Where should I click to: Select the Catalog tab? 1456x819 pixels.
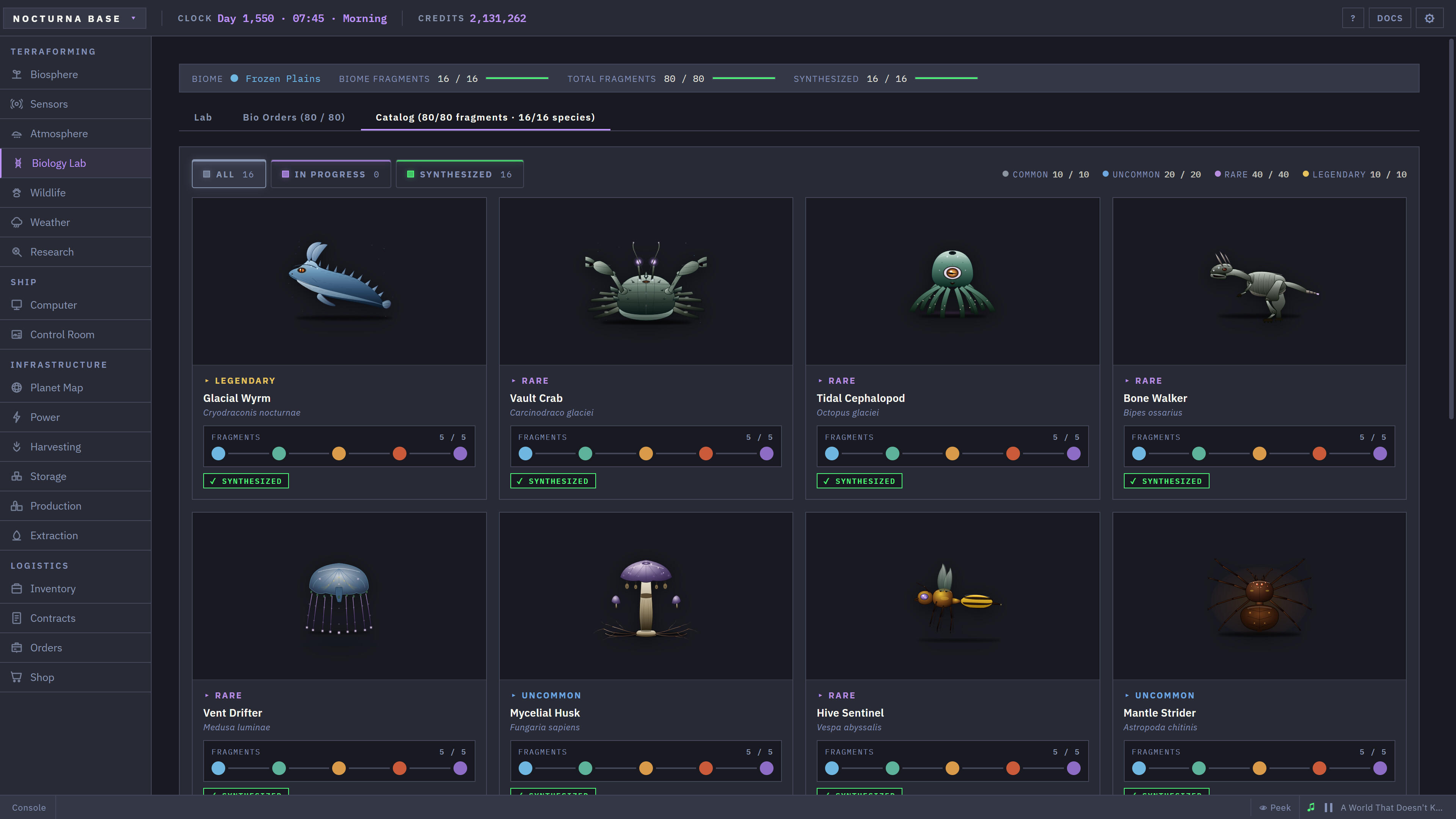[485, 117]
